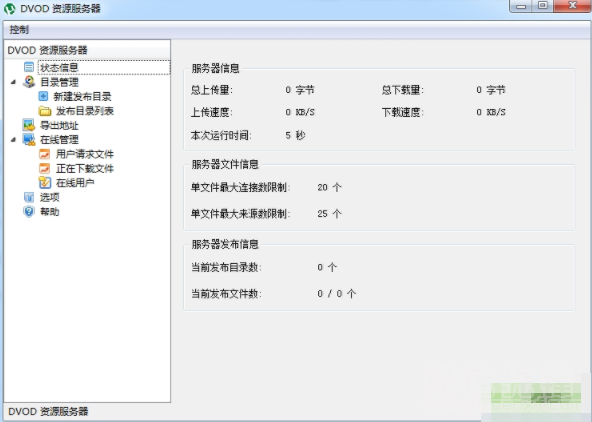Click the DVOD 资源服务器 tree header
592x422 pixels.
pyautogui.click(x=48, y=50)
